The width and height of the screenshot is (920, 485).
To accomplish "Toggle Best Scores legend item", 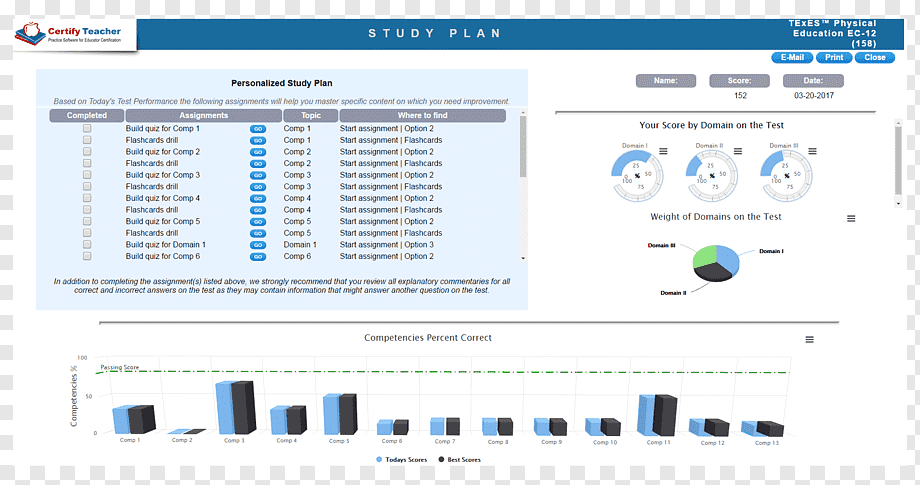I will point(459,460).
